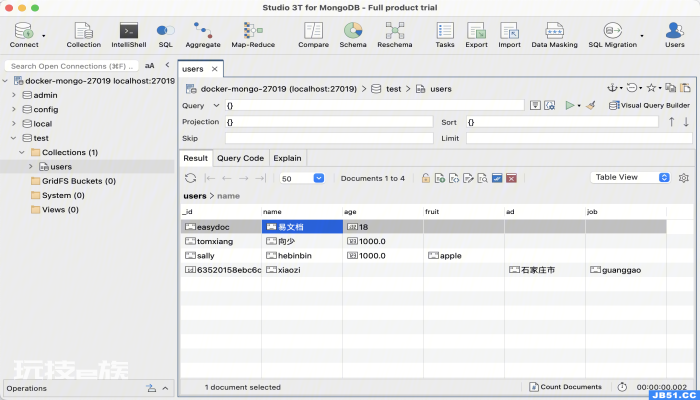Open SQL Migration tool
The width and height of the screenshot is (700, 400).
coord(612,35)
